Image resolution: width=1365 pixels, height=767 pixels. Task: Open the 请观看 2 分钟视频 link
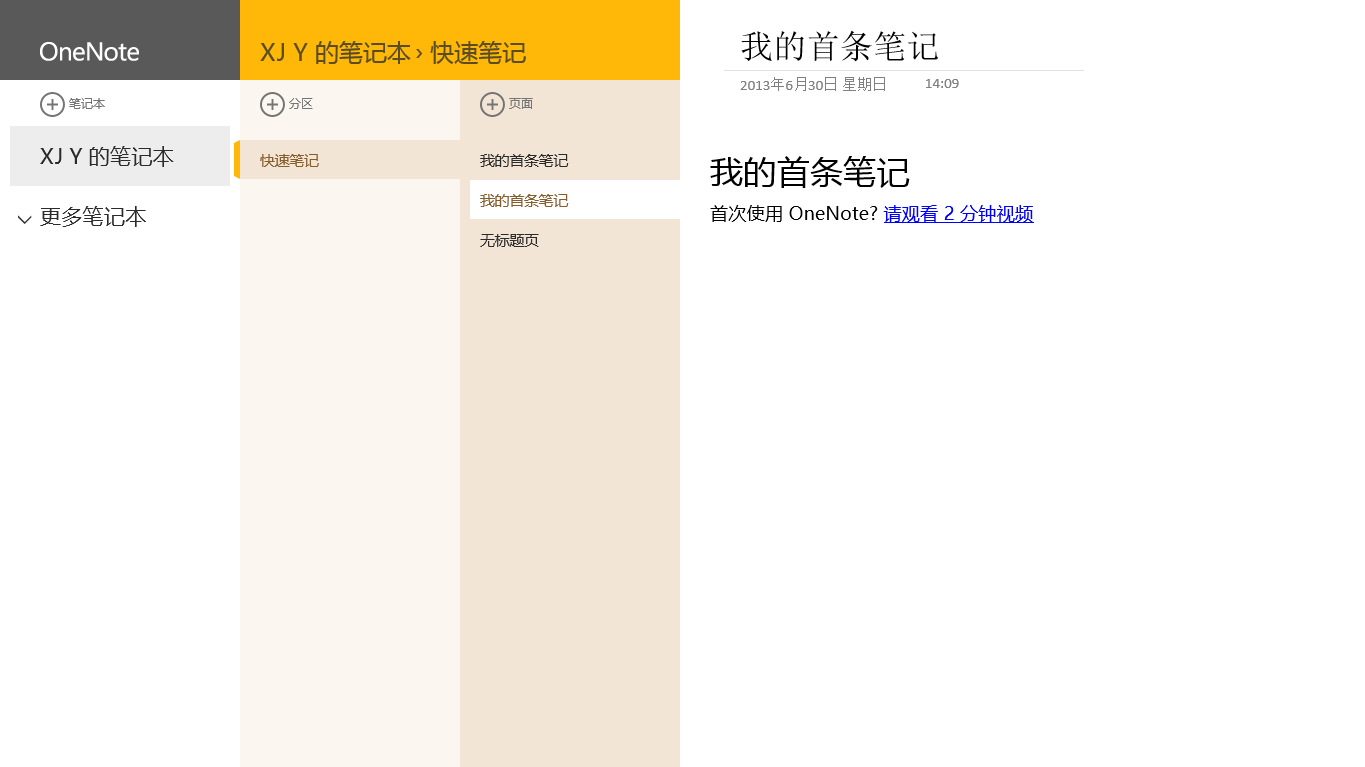[x=958, y=214]
